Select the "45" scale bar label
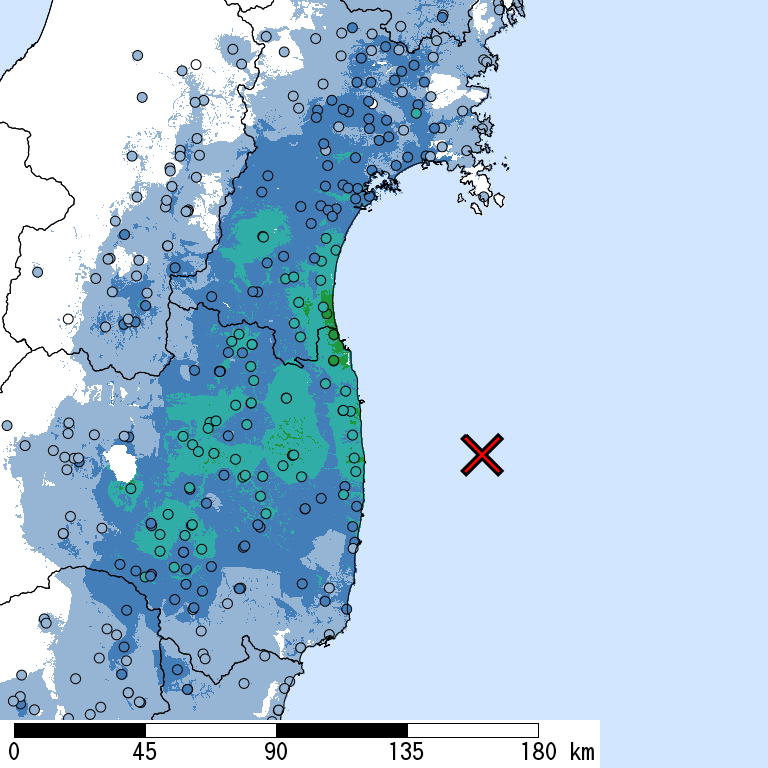 tap(145, 752)
